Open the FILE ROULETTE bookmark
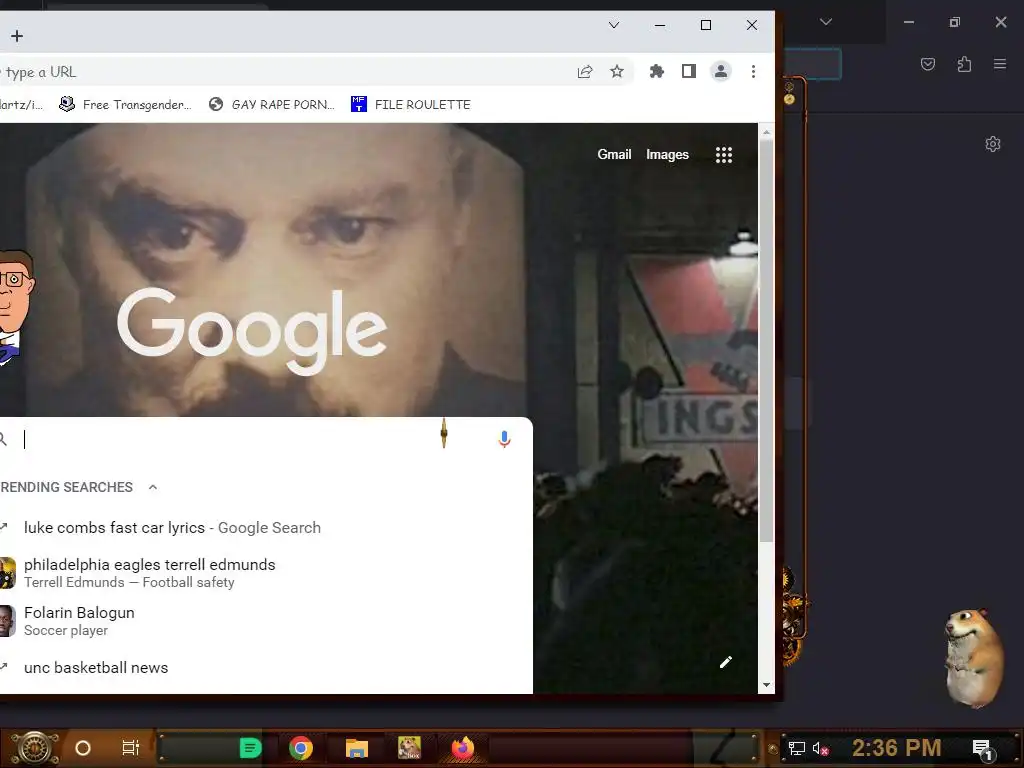 pos(411,104)
